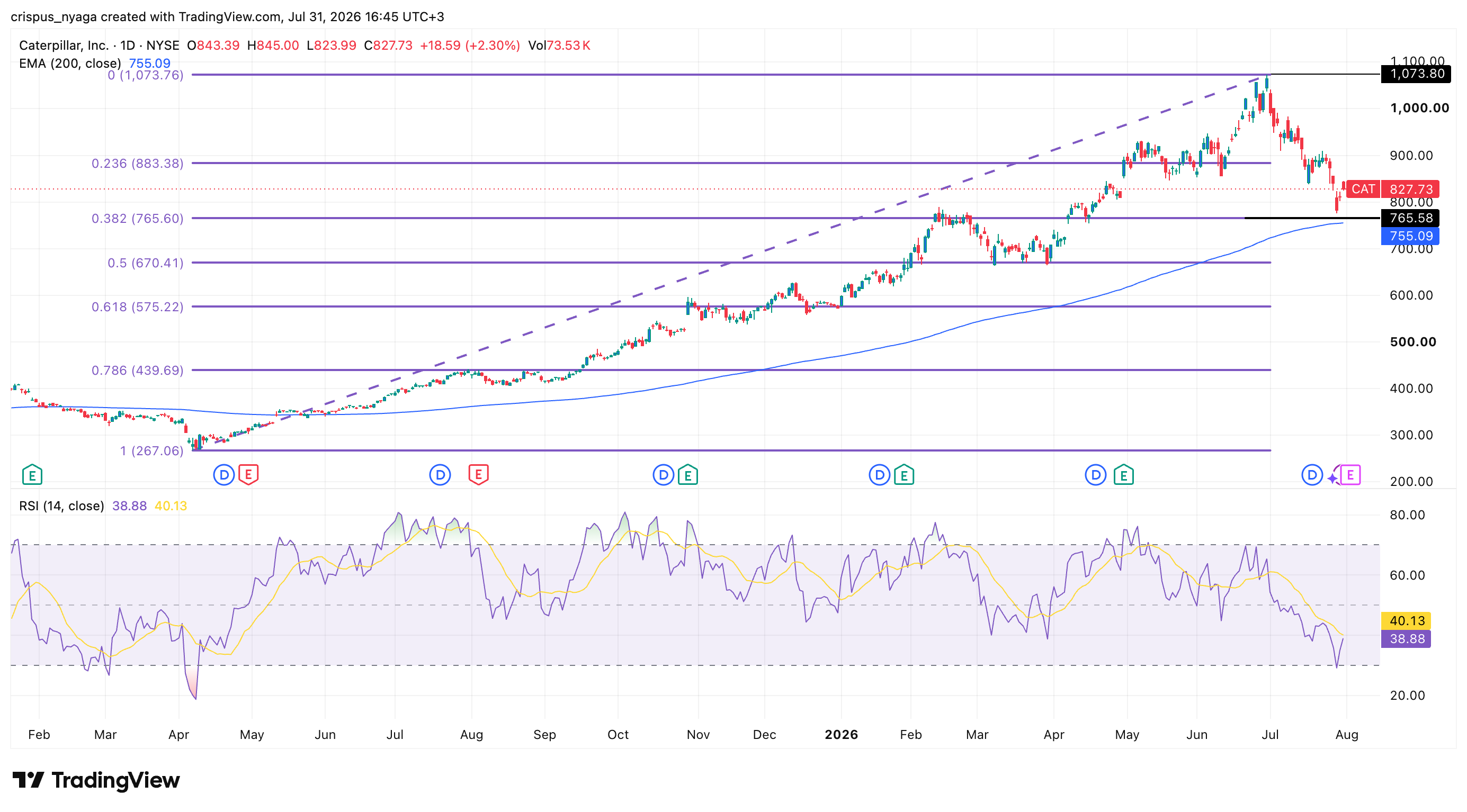The height and width of the screenshot is (812, 1467).
Task: Click the dividend marker in April 2025
Action: tap(224, 475)
